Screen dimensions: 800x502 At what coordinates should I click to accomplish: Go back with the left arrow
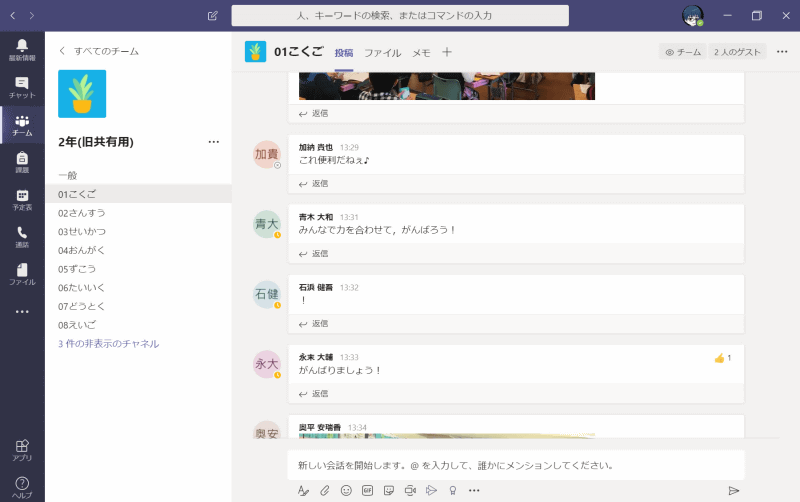click(13, 16)
